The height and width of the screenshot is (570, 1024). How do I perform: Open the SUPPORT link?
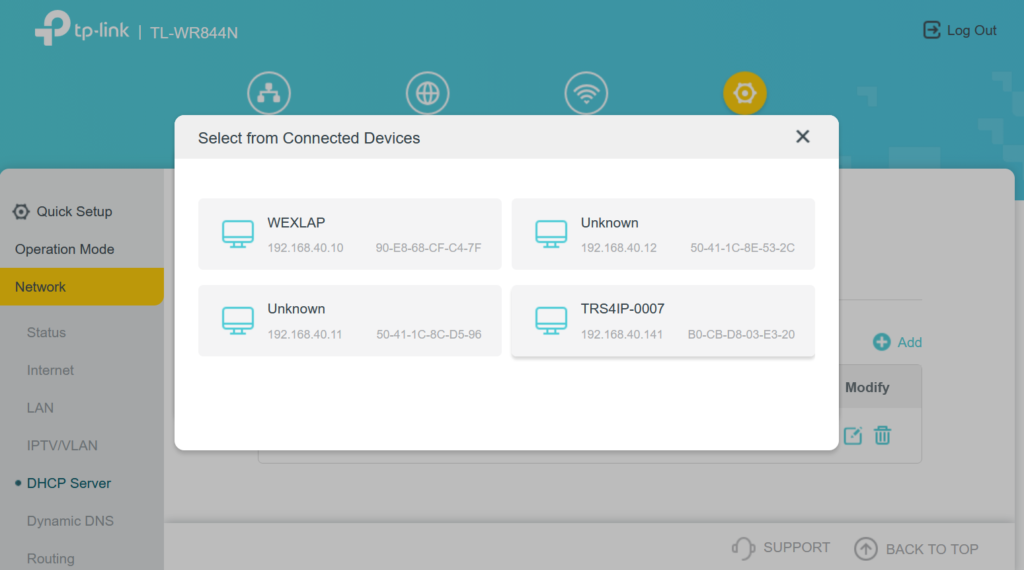click(781, 548)
